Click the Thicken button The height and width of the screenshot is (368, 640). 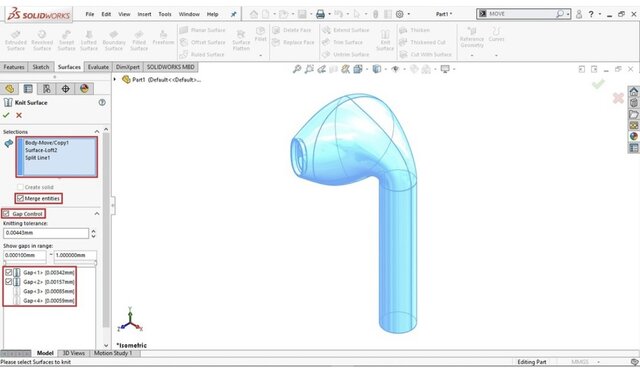click(415, 30)
